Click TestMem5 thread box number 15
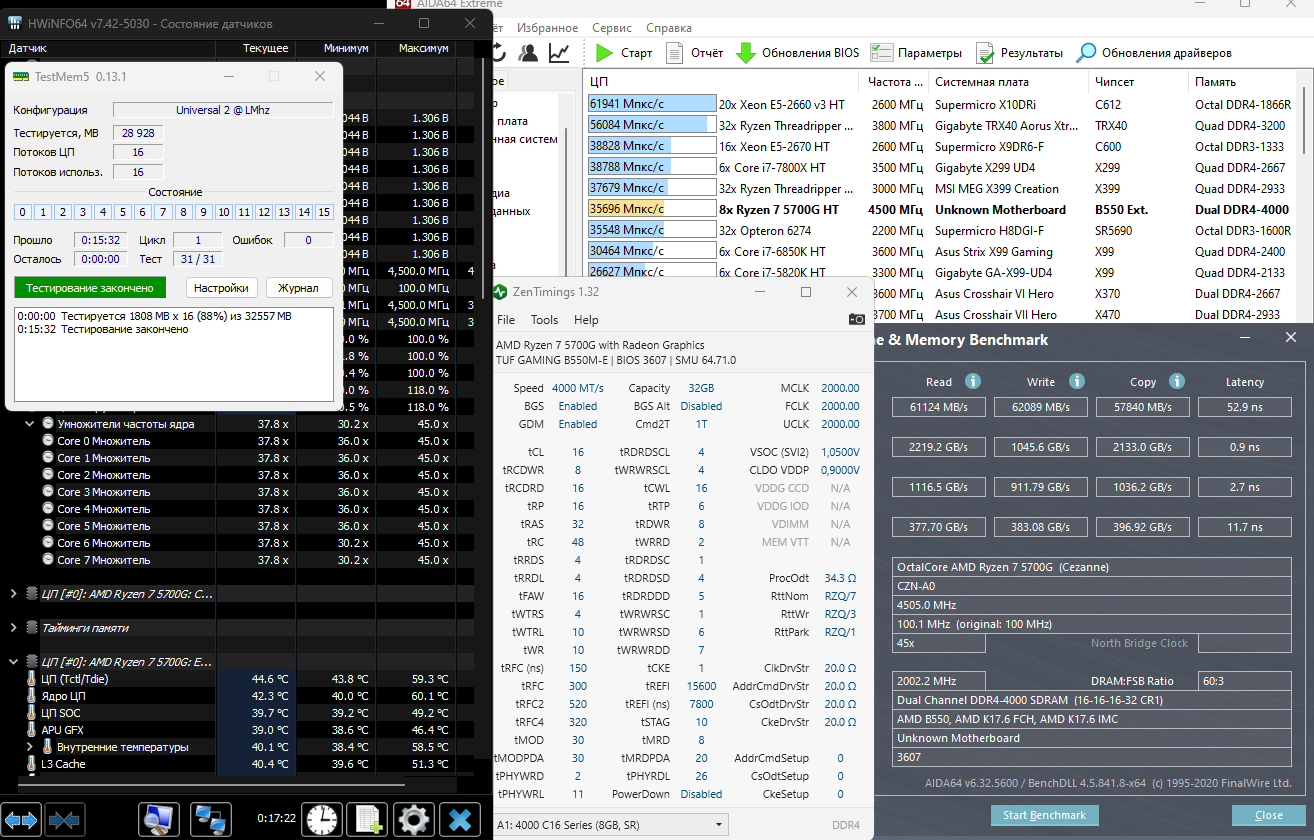Screen dimensions: 1314x840 [x=324, y=212]
